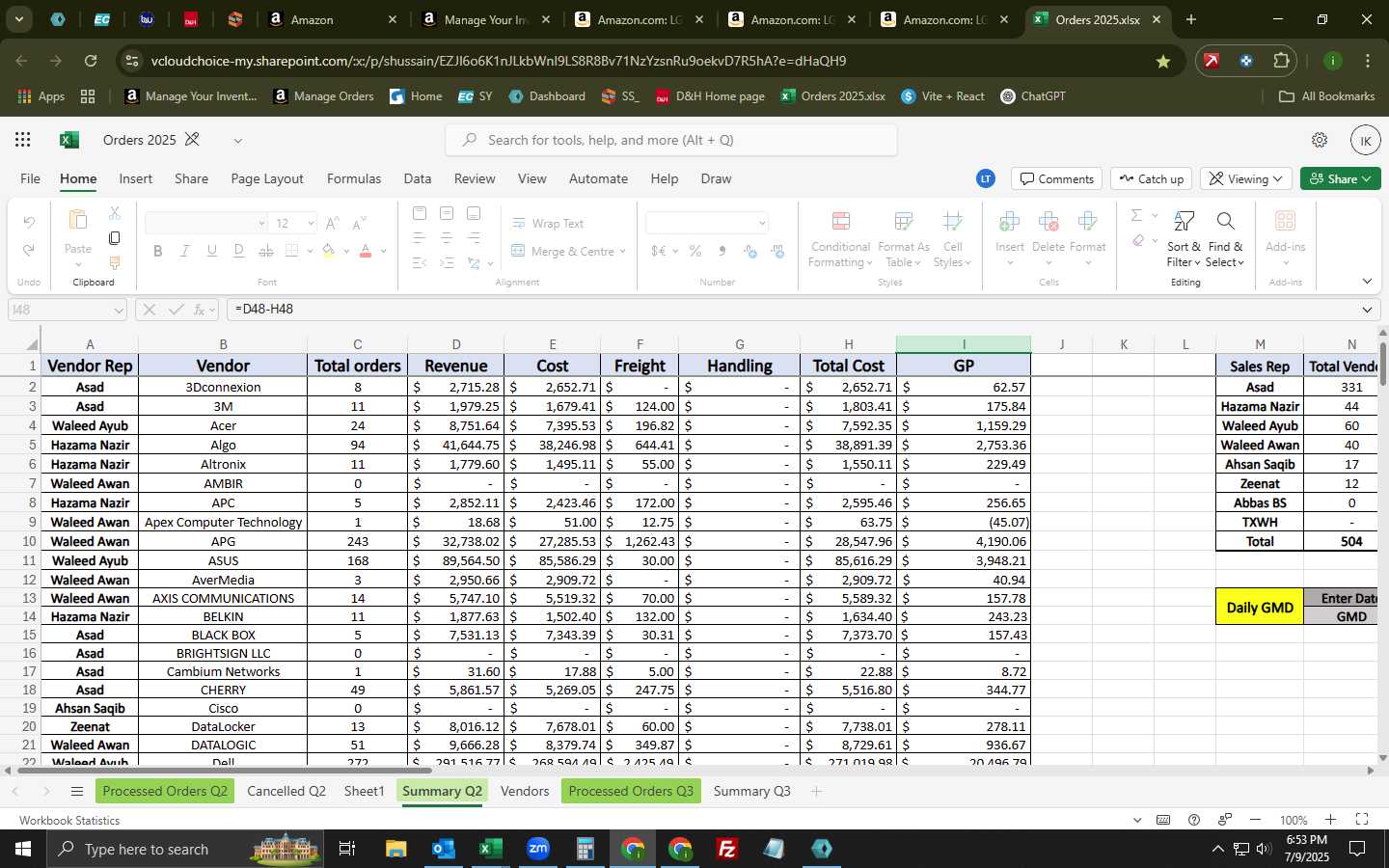
Task: Open the all sheets list icon
Action: coord(77,791)
